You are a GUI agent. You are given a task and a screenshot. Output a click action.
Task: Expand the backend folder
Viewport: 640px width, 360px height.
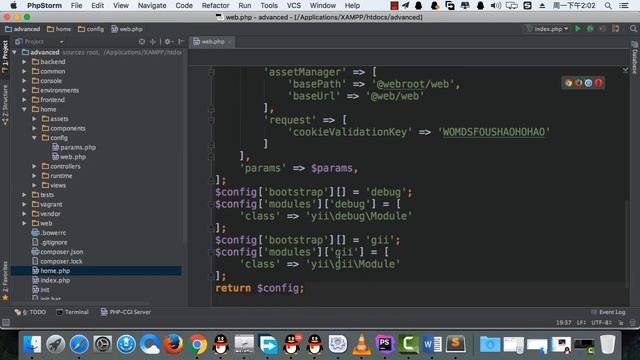click(24, 62)
